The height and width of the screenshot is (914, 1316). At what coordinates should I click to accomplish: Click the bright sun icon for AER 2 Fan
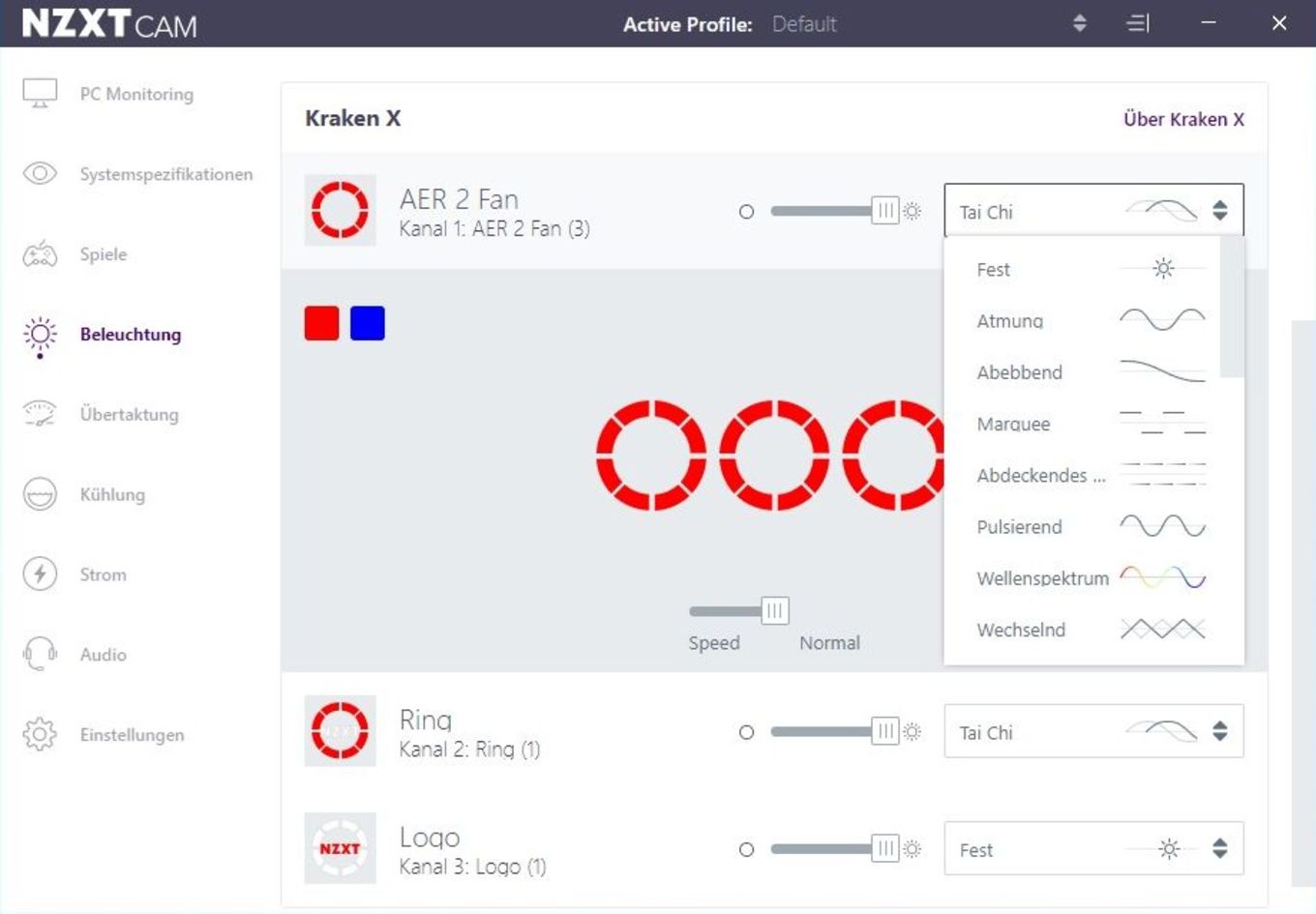click(x=912, y=211)
